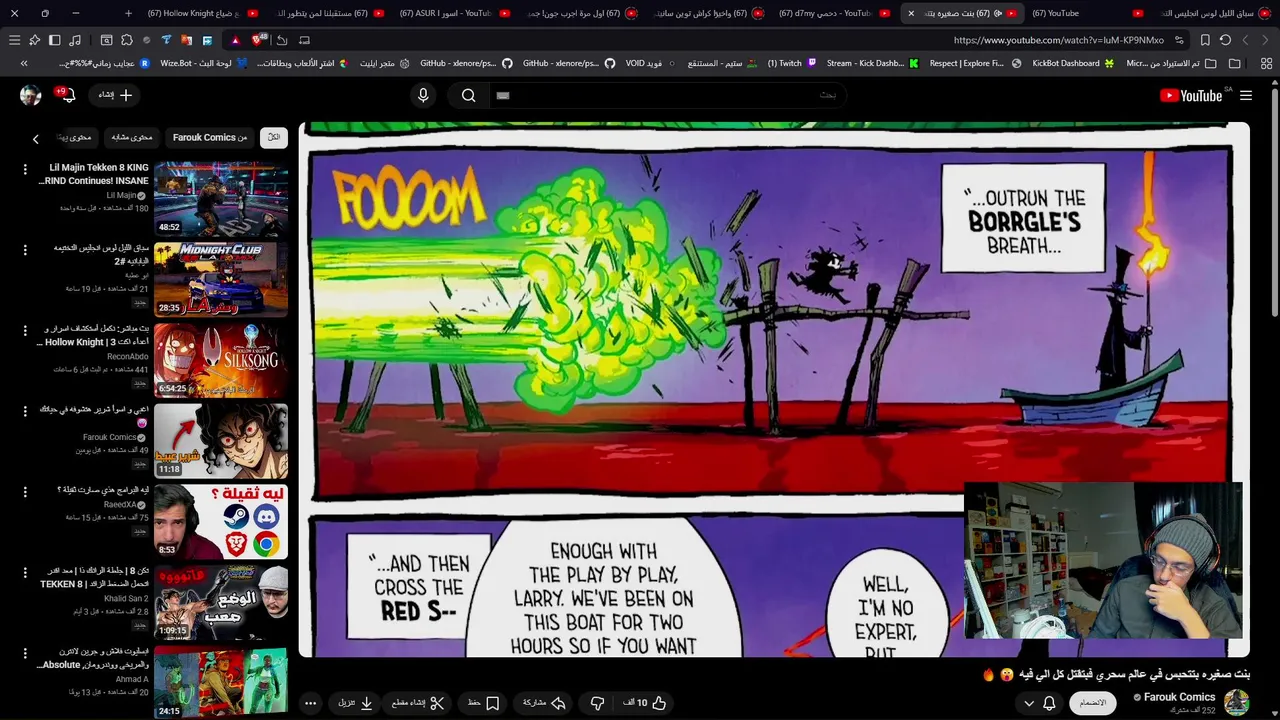Open options menu for Hollow Knight Silksong video

[25, 330]
